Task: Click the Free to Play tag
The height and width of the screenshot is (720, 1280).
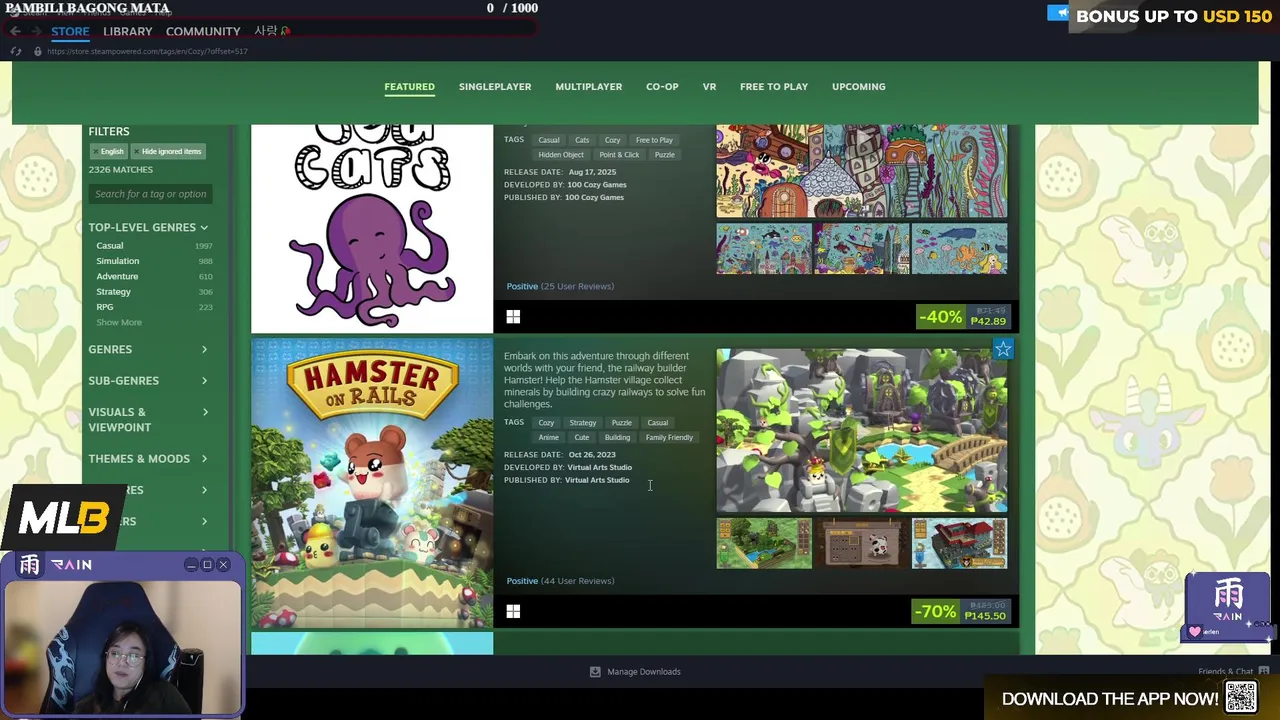Action: coord(654,140)
